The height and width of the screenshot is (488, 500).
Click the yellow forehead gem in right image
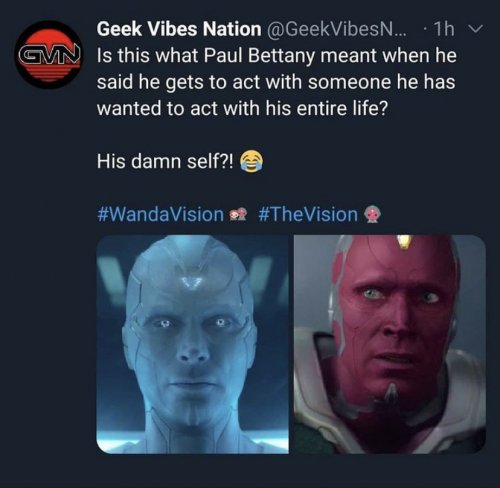405,242
